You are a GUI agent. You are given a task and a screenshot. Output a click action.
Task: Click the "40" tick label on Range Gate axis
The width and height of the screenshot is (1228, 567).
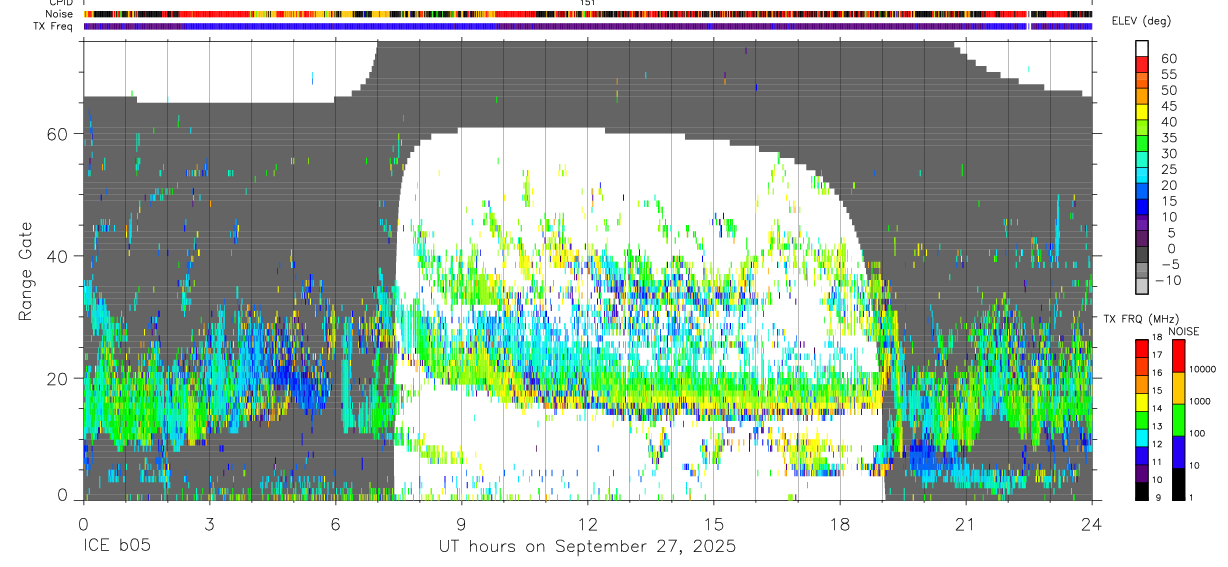57,256
